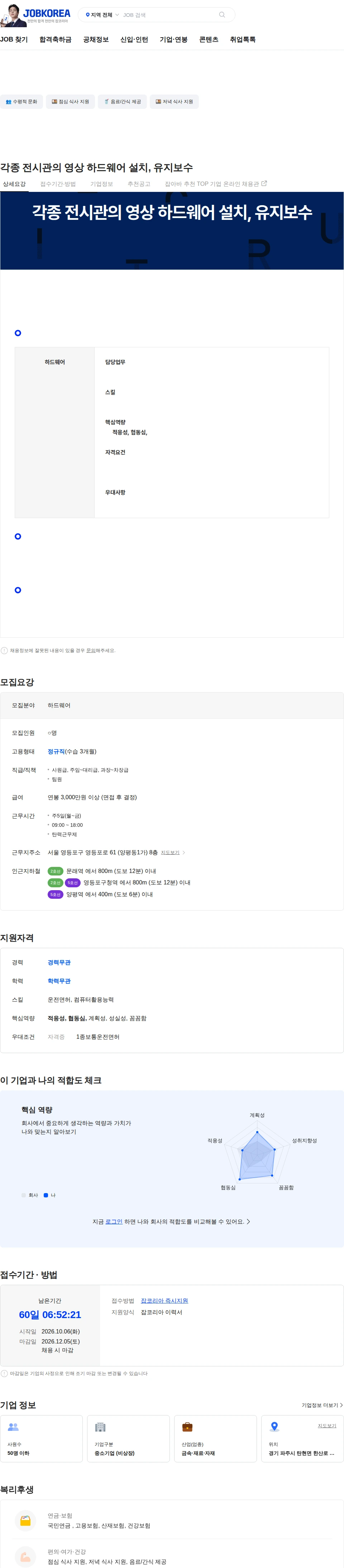This screenshot has height=1568, width=344.
Task: Open the JOB 찾기 menu
Action: [14, 39]
